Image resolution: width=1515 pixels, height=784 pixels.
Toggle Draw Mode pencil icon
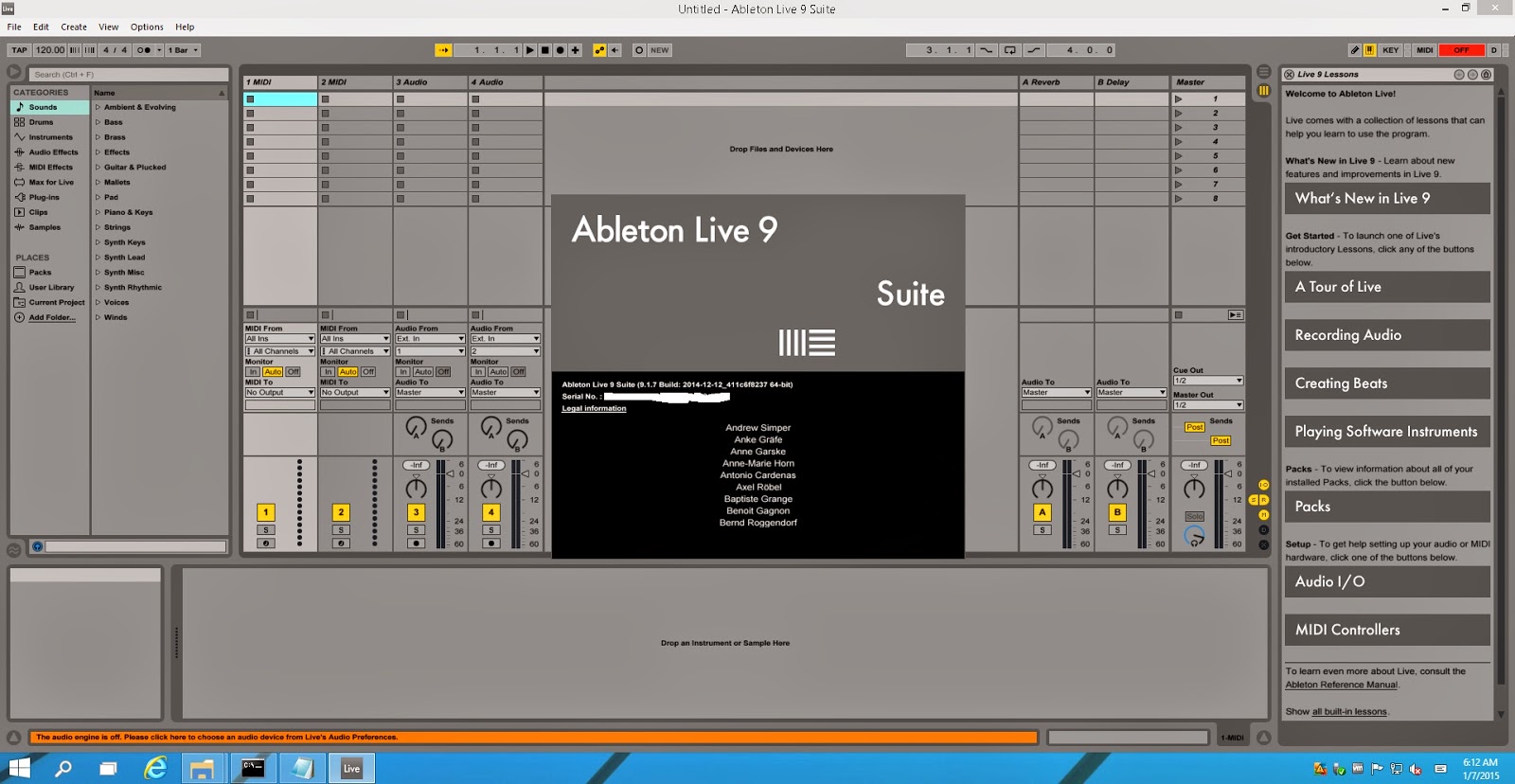point(1355,50)
